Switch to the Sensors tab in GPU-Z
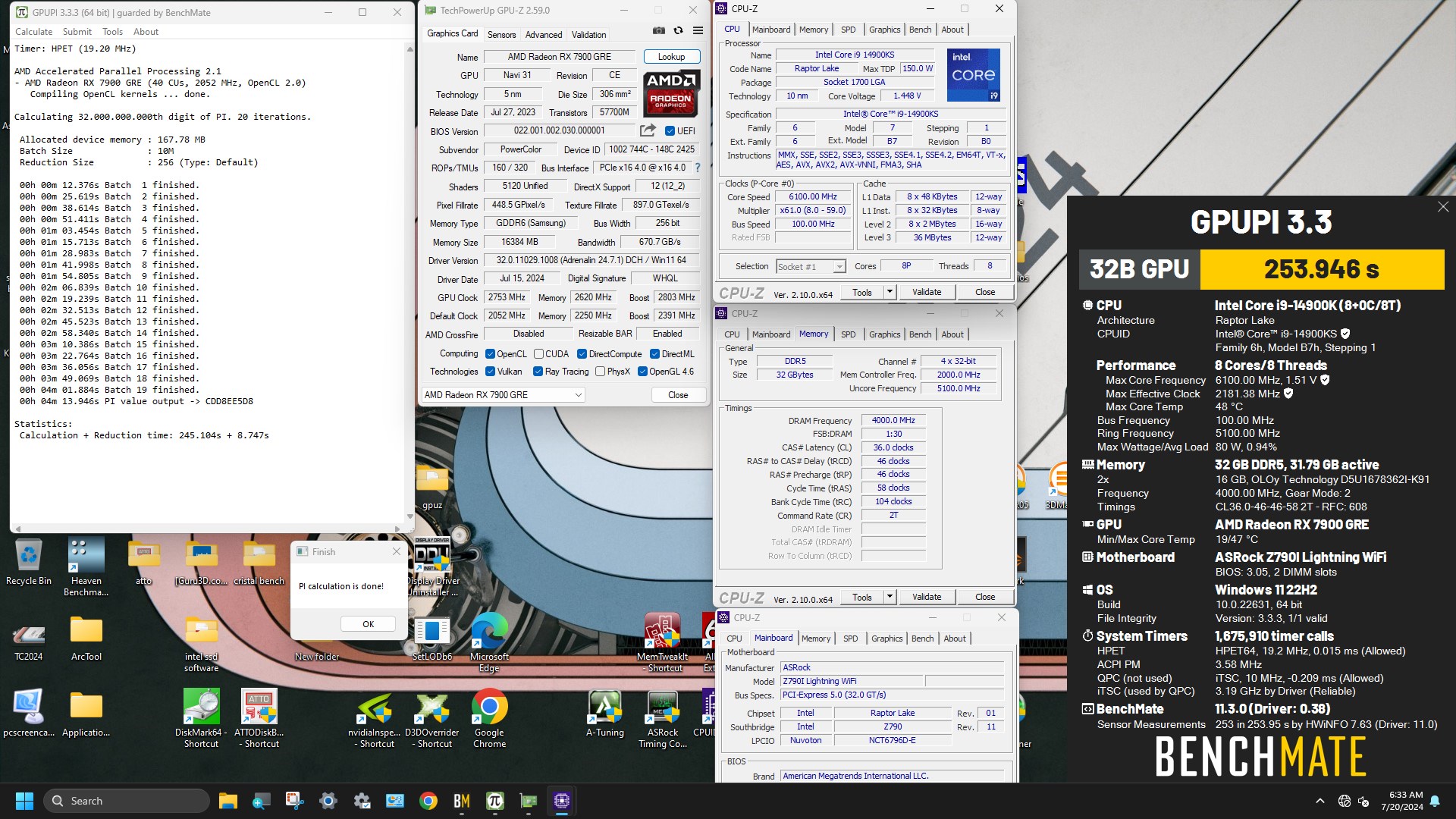This screenshot has width=1456, height=819. (501, 35)
